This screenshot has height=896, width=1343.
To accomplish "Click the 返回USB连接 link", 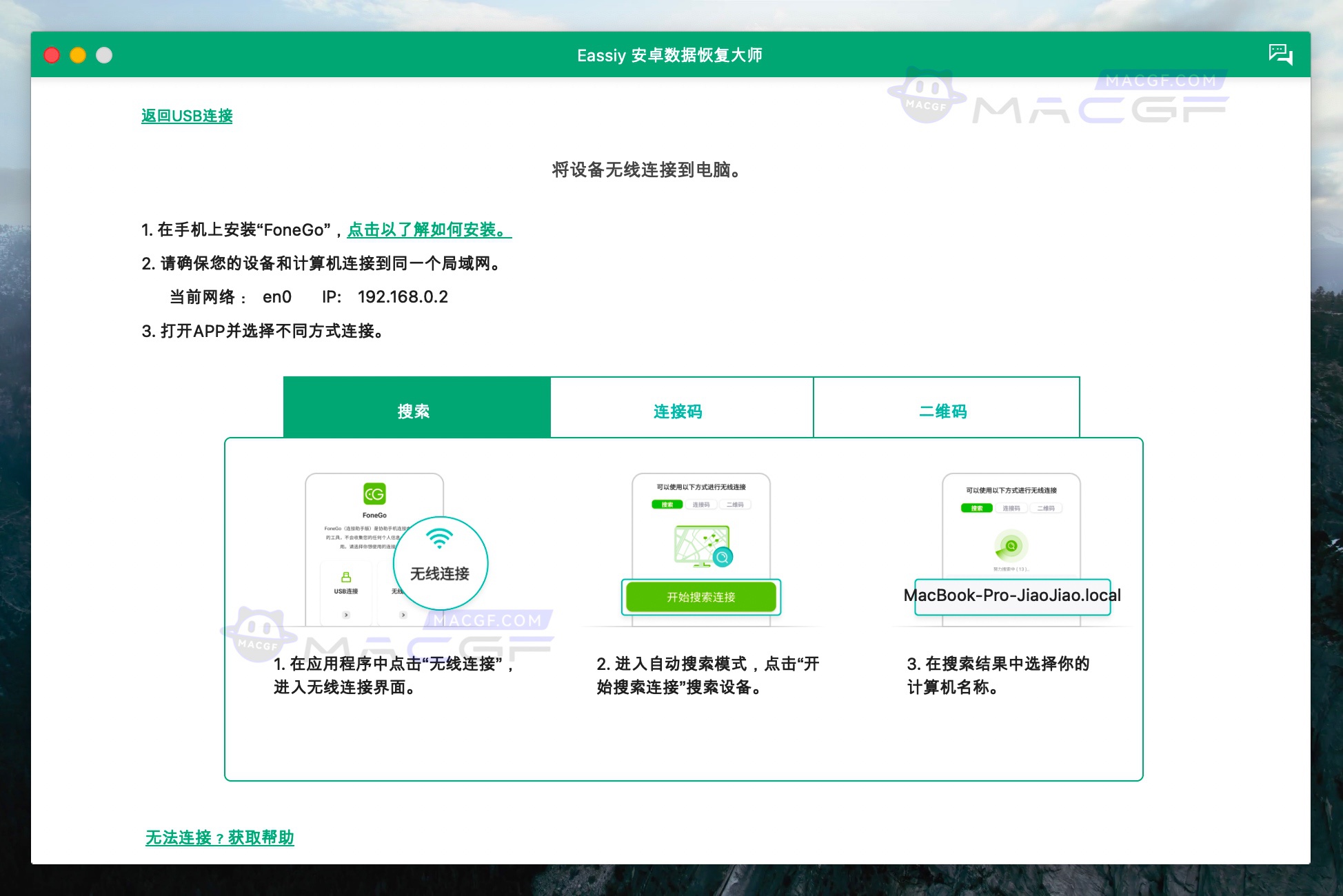I will click(x=186, y=116).
